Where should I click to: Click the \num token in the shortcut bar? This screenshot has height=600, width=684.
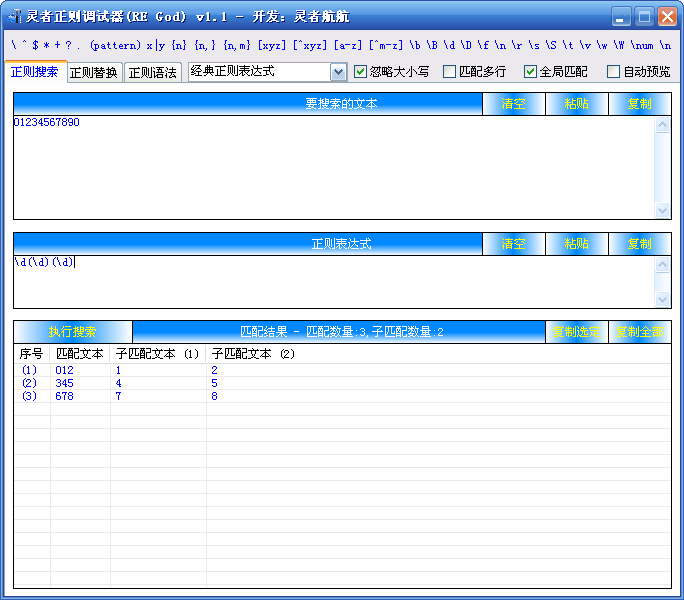click(643, 45)
